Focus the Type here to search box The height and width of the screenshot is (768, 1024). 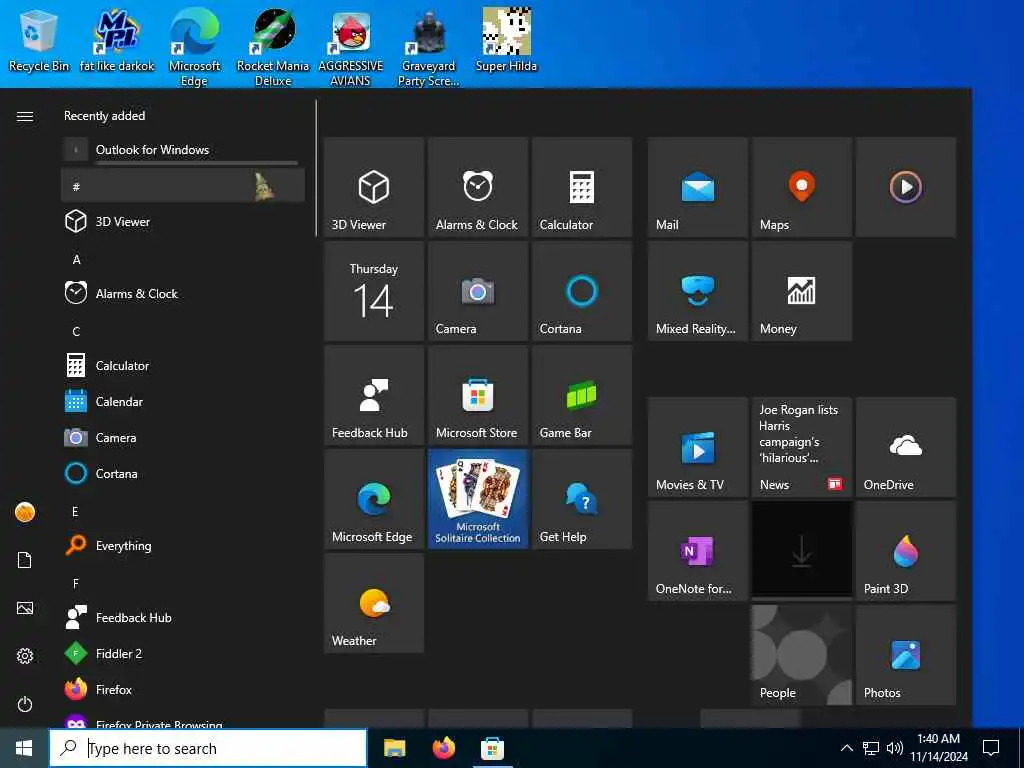(208, 748)
